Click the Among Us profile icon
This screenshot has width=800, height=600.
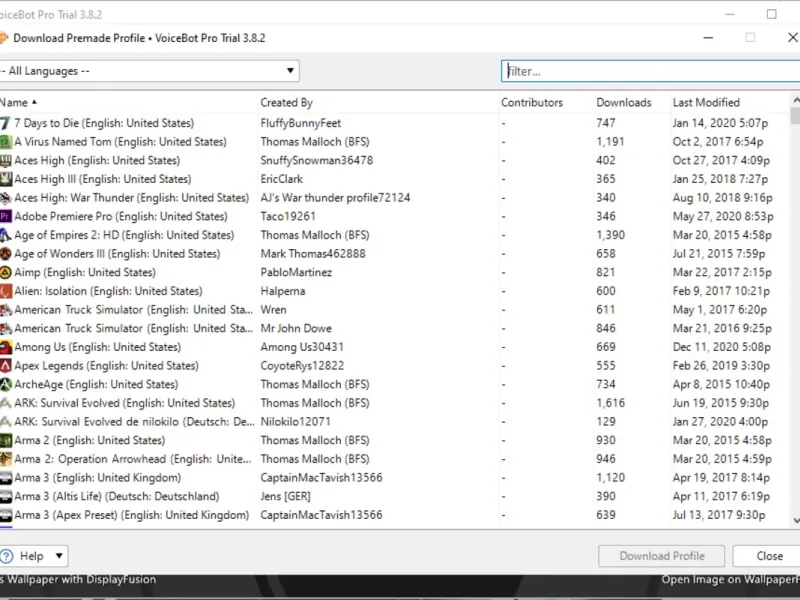tap(5, 347)
